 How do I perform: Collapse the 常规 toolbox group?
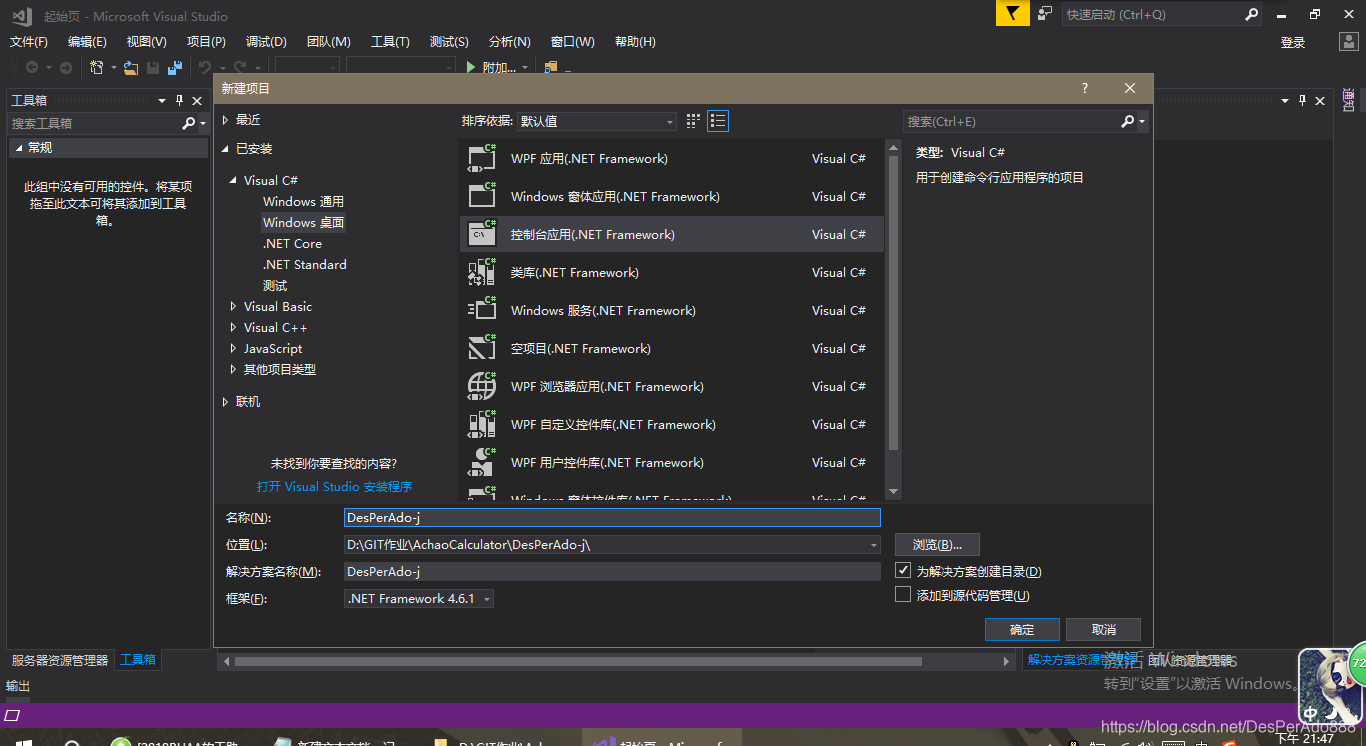(x=17, y=148)
